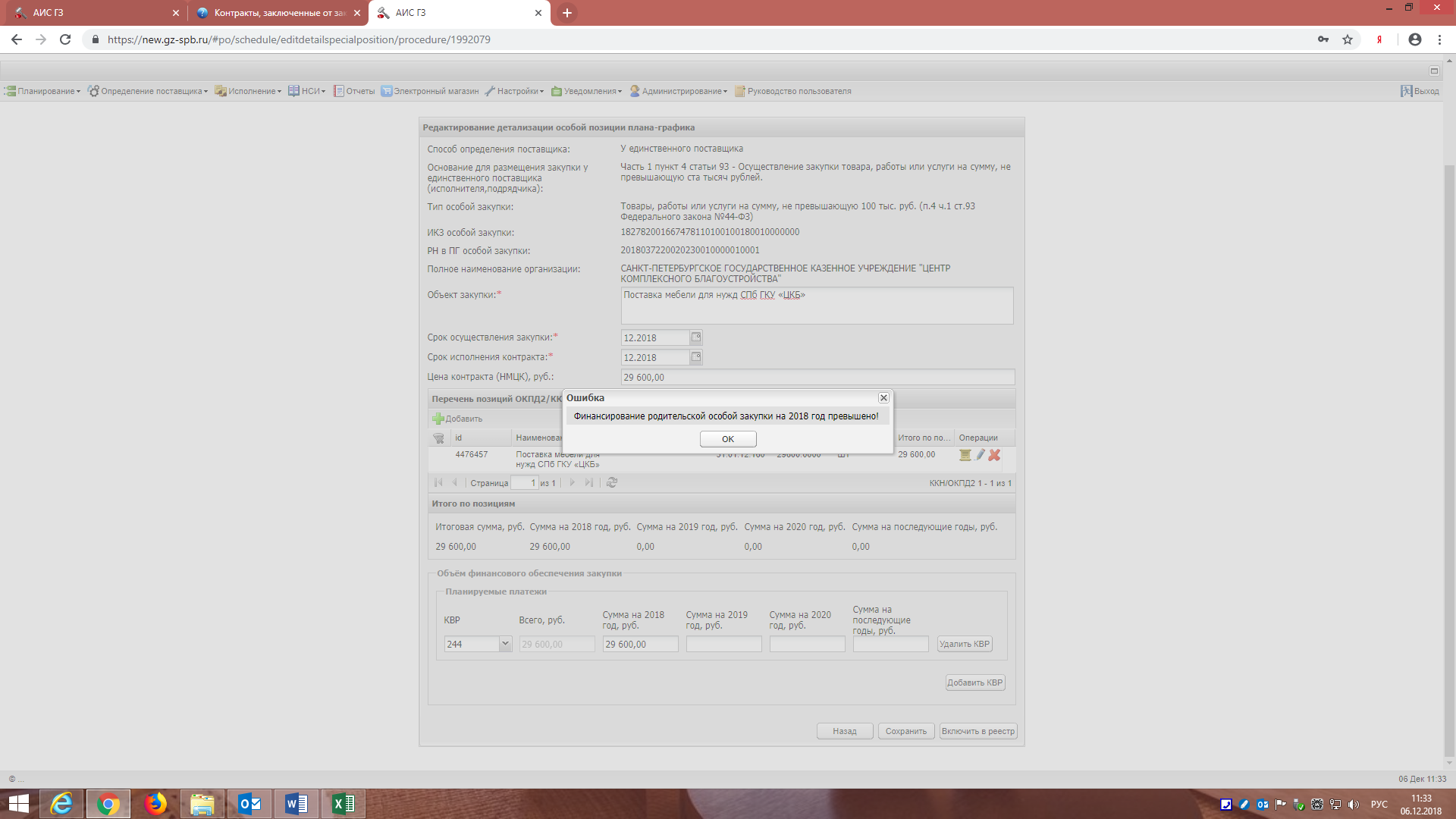Open the КВР 244 dropdown

505,644
